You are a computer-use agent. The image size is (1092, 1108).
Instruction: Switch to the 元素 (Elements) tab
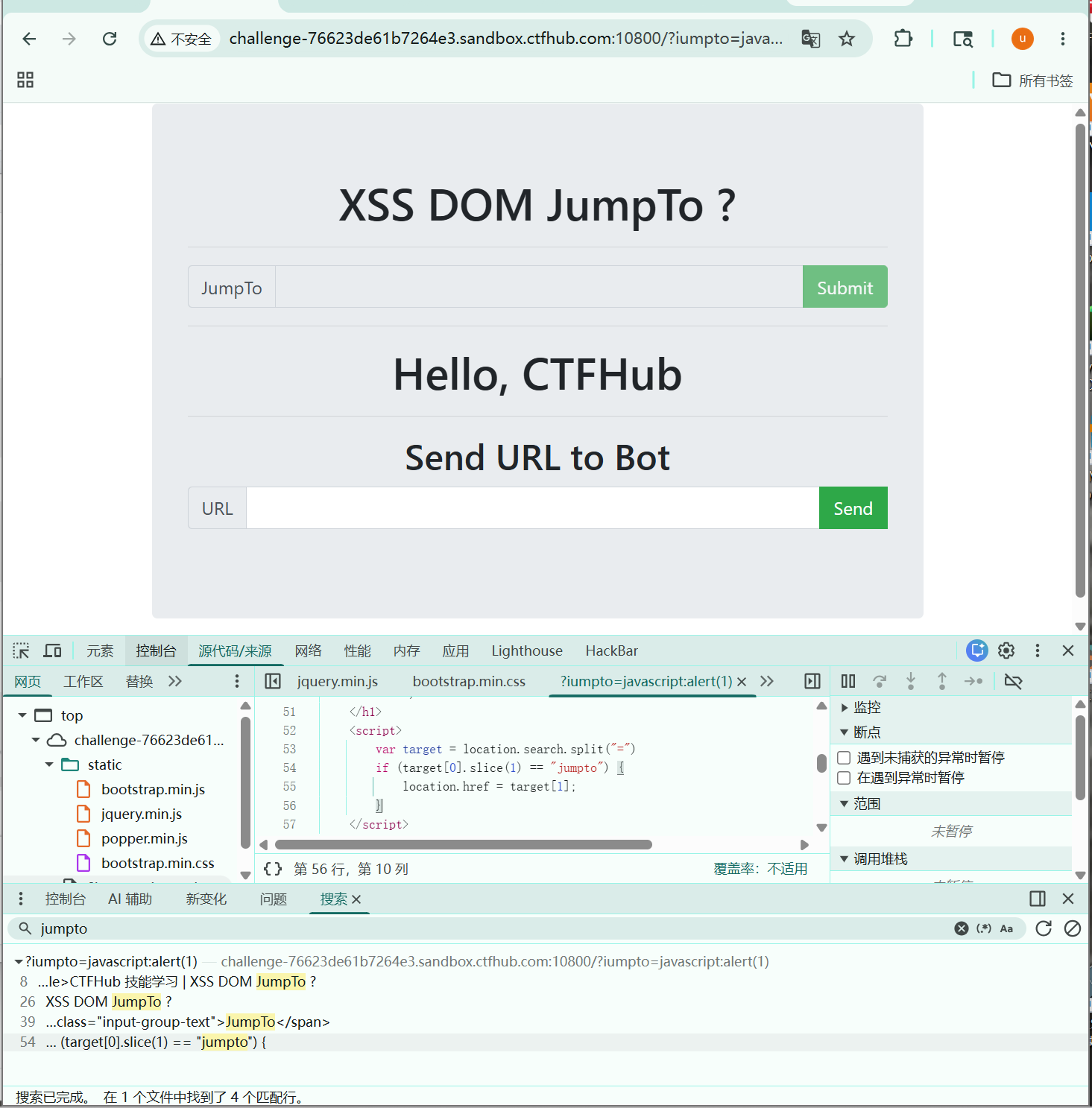(100, 650)
